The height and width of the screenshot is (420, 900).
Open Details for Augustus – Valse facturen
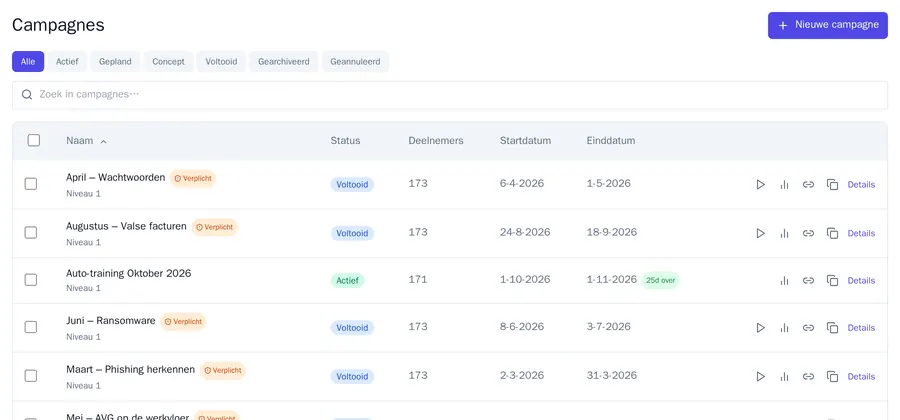[861, 234]
